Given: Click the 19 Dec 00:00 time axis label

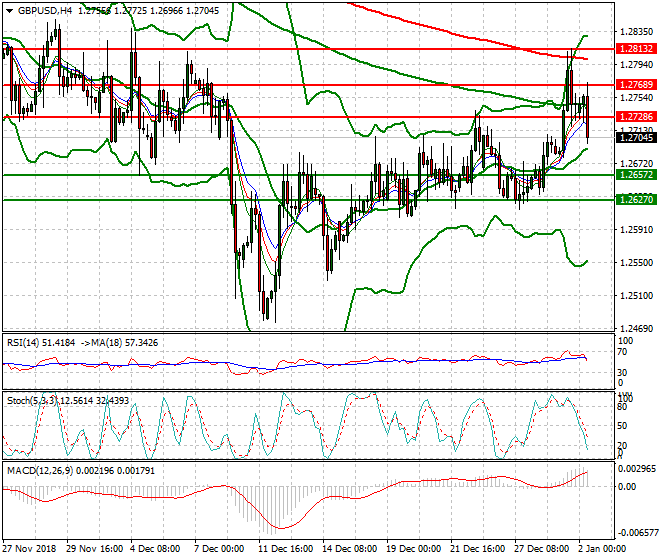Looking at the screenshot, I should [x=414, y=549].
